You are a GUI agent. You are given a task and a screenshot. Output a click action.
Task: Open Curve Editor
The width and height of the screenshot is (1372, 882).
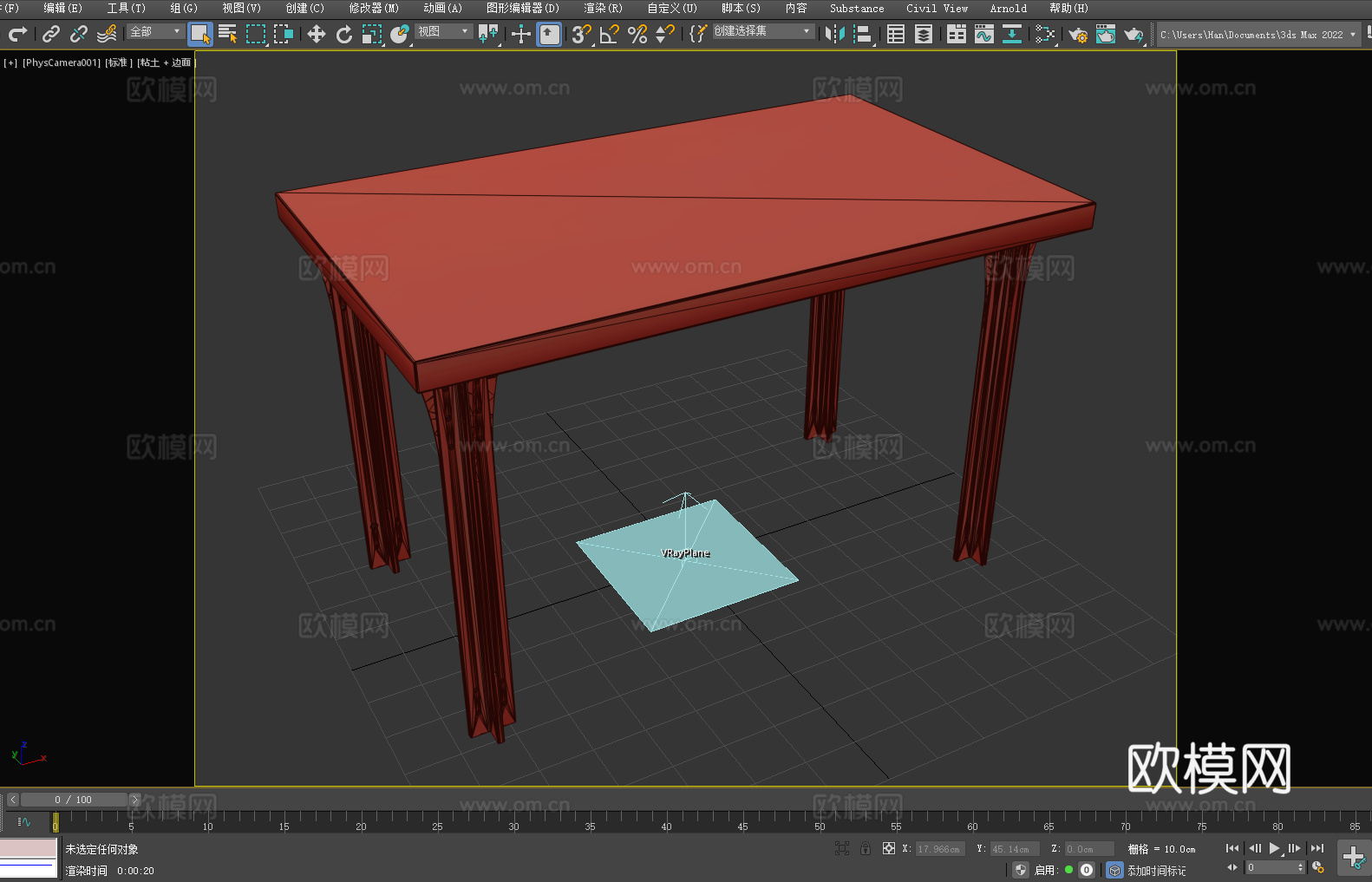(984, 34)
